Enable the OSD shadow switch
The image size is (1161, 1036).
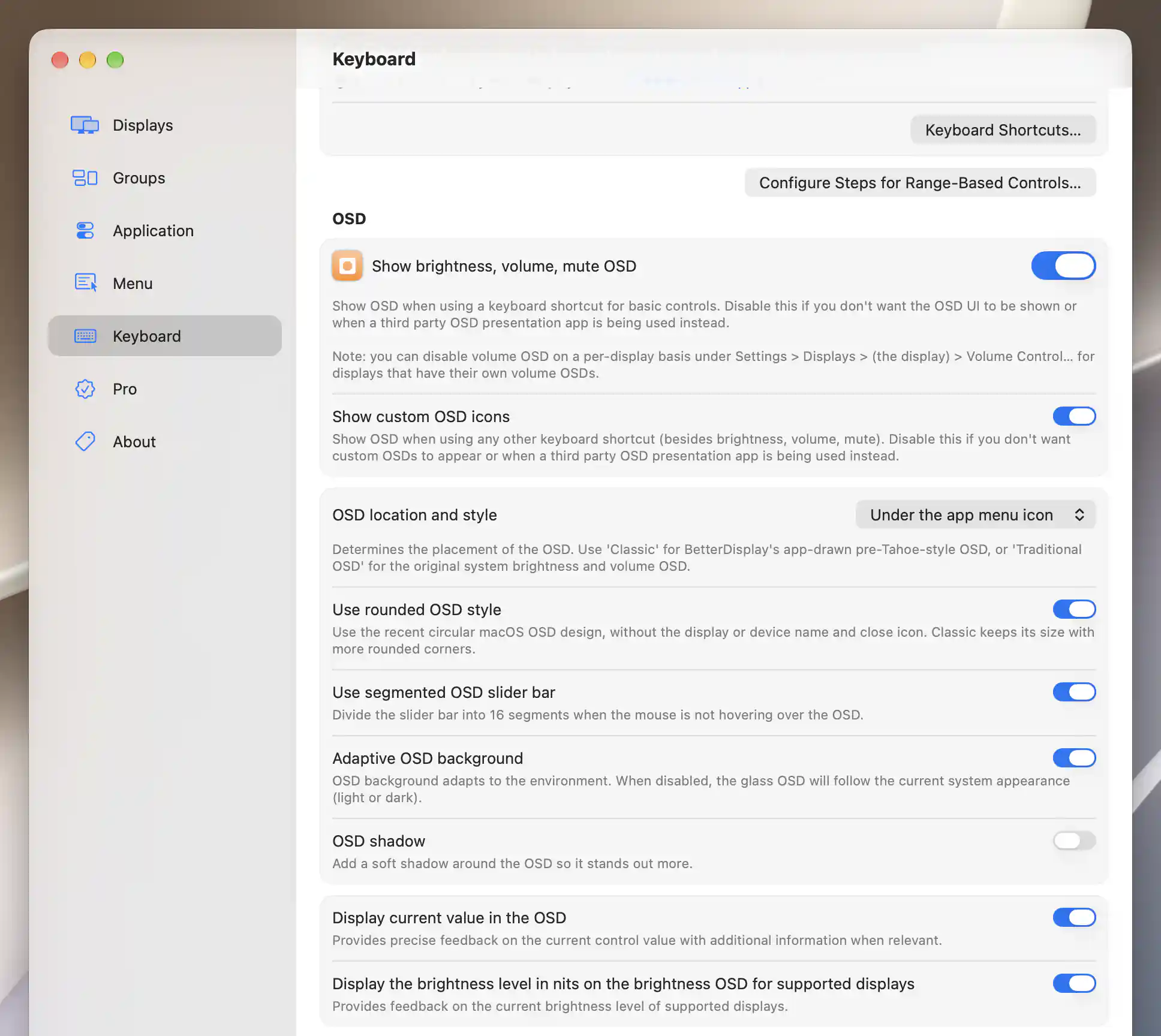(1074, 841)
